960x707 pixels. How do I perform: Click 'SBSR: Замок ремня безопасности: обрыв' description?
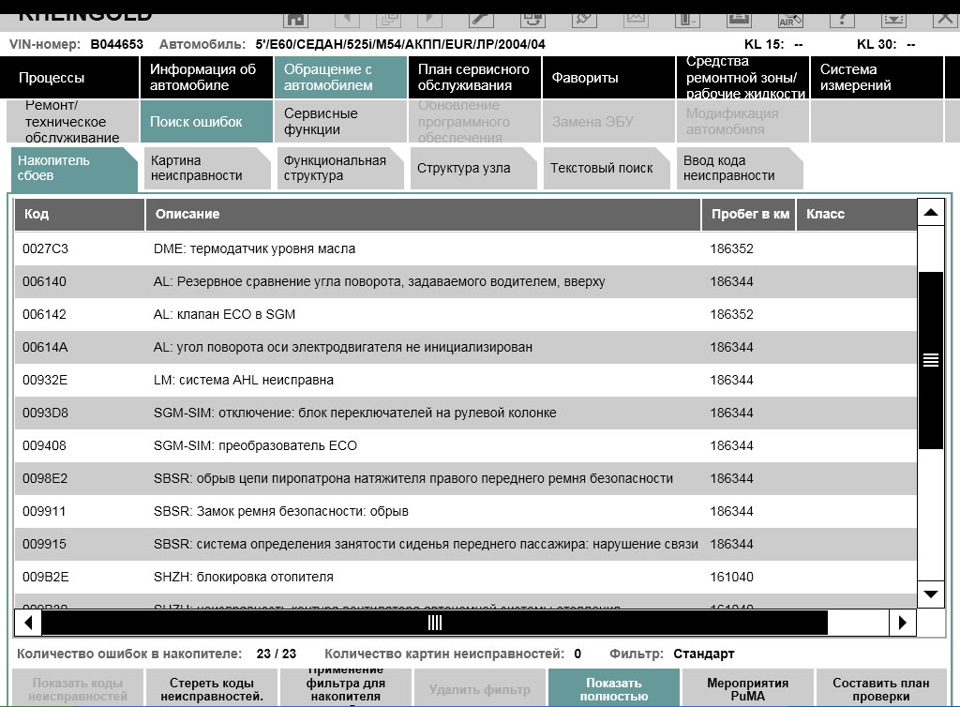[281, 511]
